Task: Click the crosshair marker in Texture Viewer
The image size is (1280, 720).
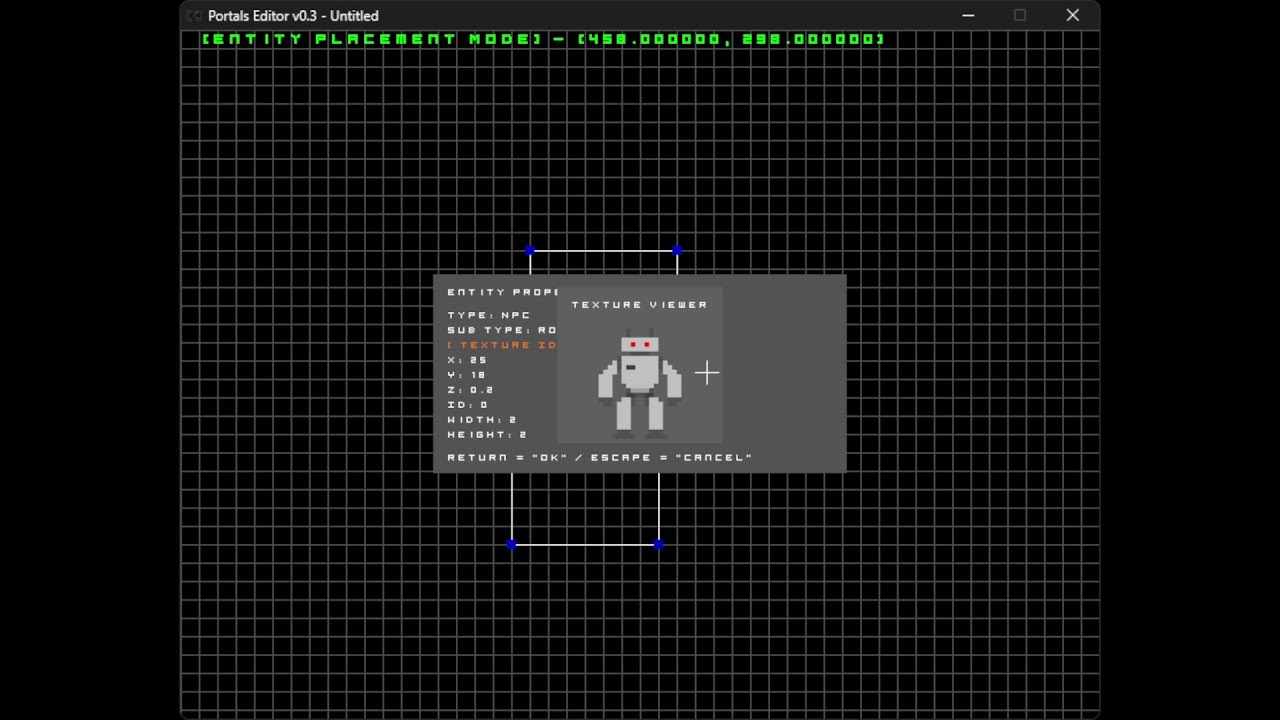Action: point(707,373)
